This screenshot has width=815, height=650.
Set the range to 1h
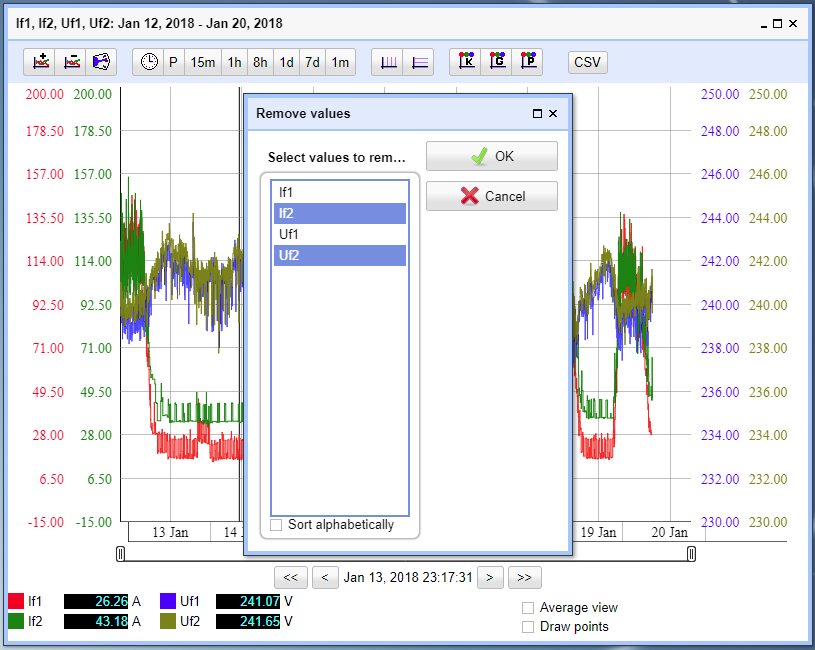(x=234, y=62)
